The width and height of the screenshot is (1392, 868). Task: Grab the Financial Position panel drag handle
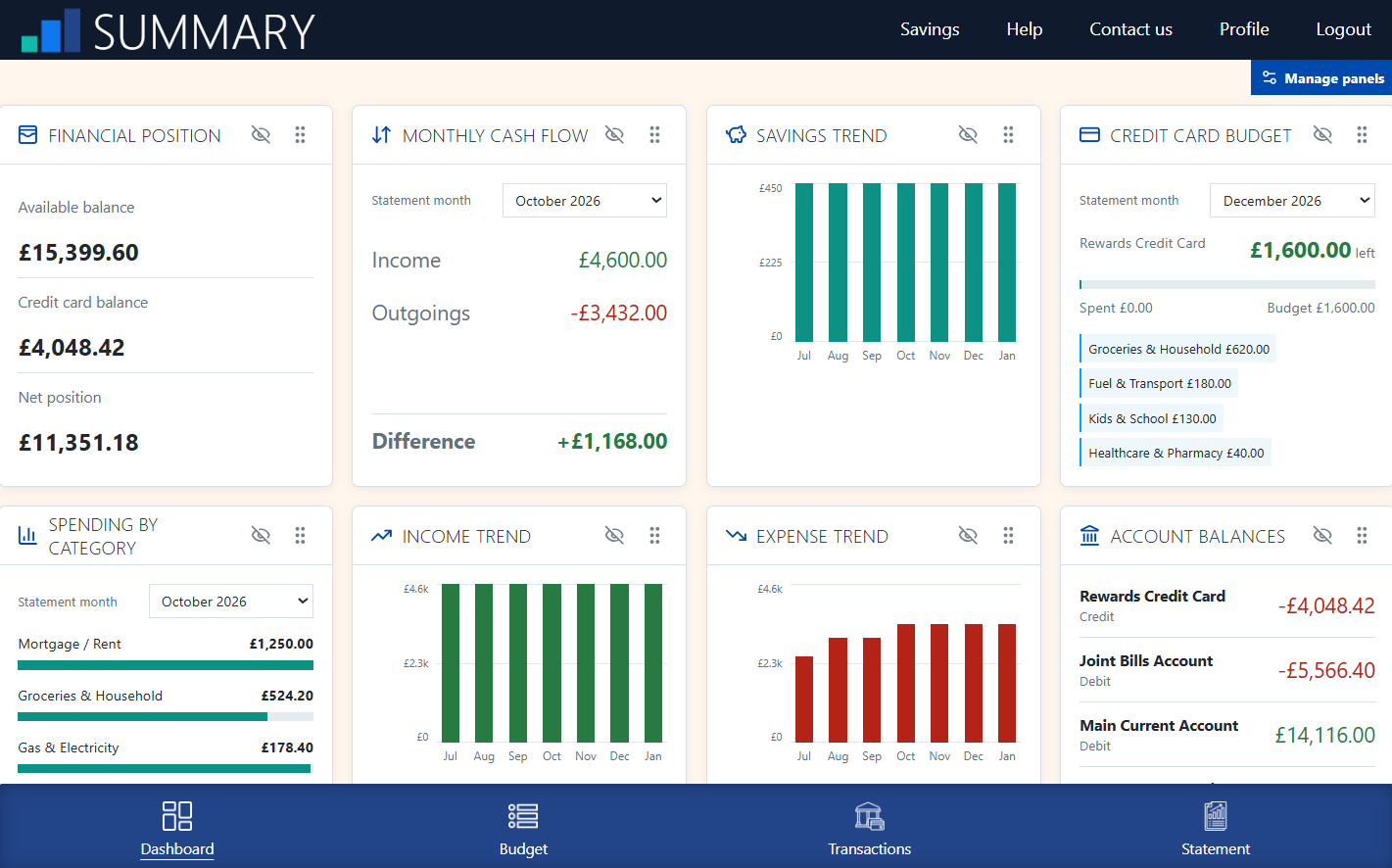point(301,135)
